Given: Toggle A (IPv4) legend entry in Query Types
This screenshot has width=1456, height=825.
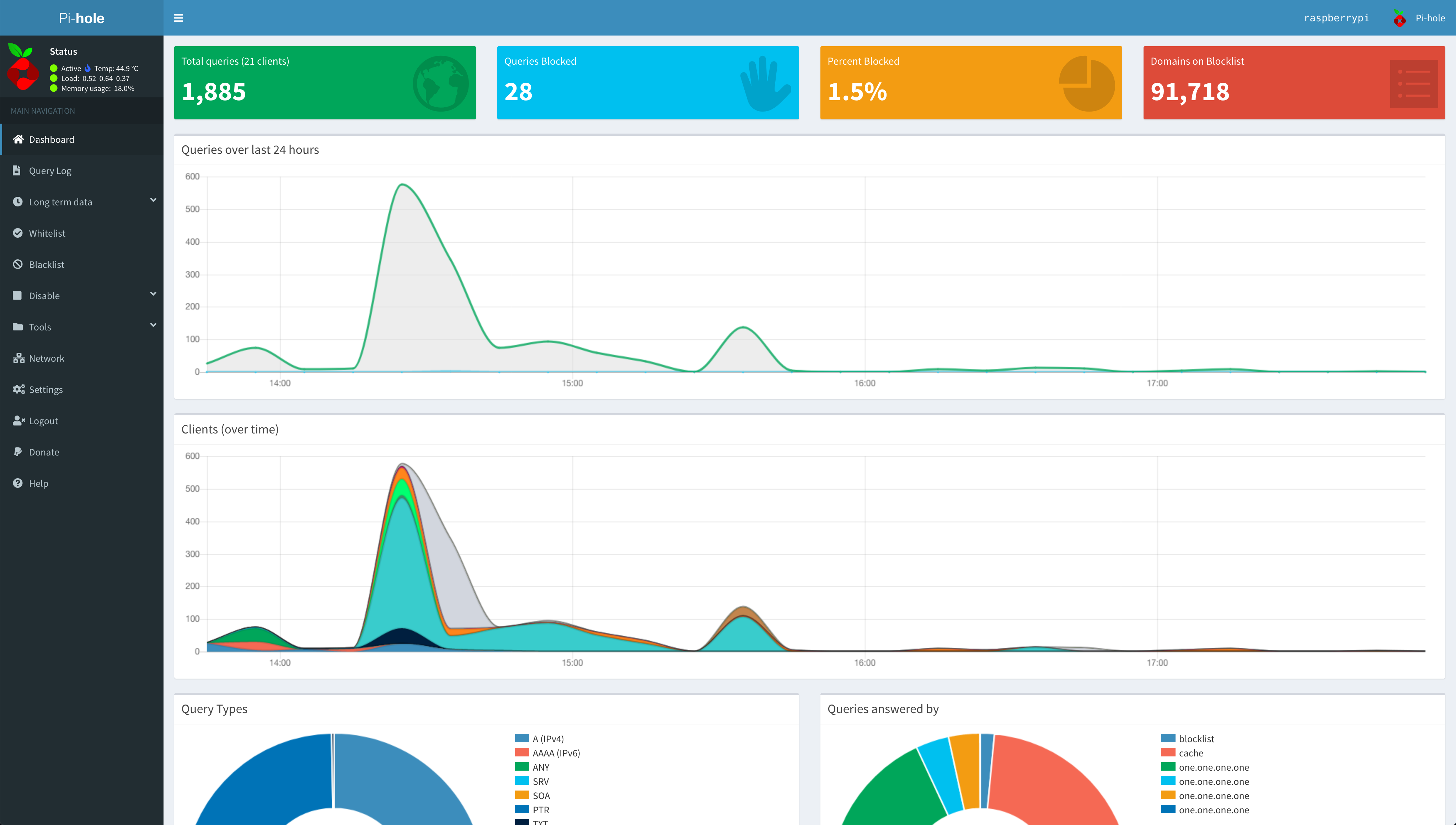Looking at the screenshot, I should (x=540, y=738).
